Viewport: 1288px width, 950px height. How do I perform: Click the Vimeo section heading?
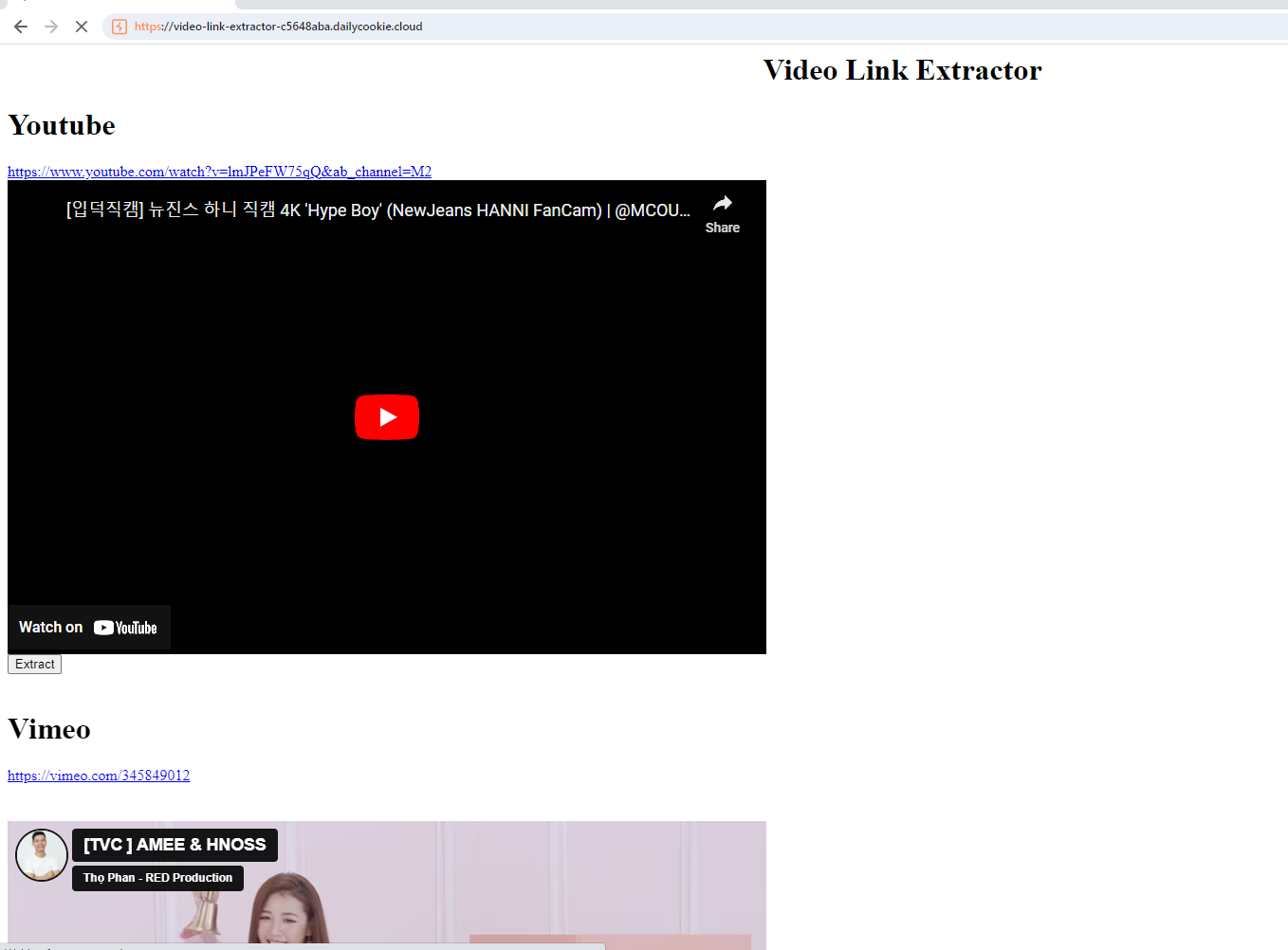(49, 729)
